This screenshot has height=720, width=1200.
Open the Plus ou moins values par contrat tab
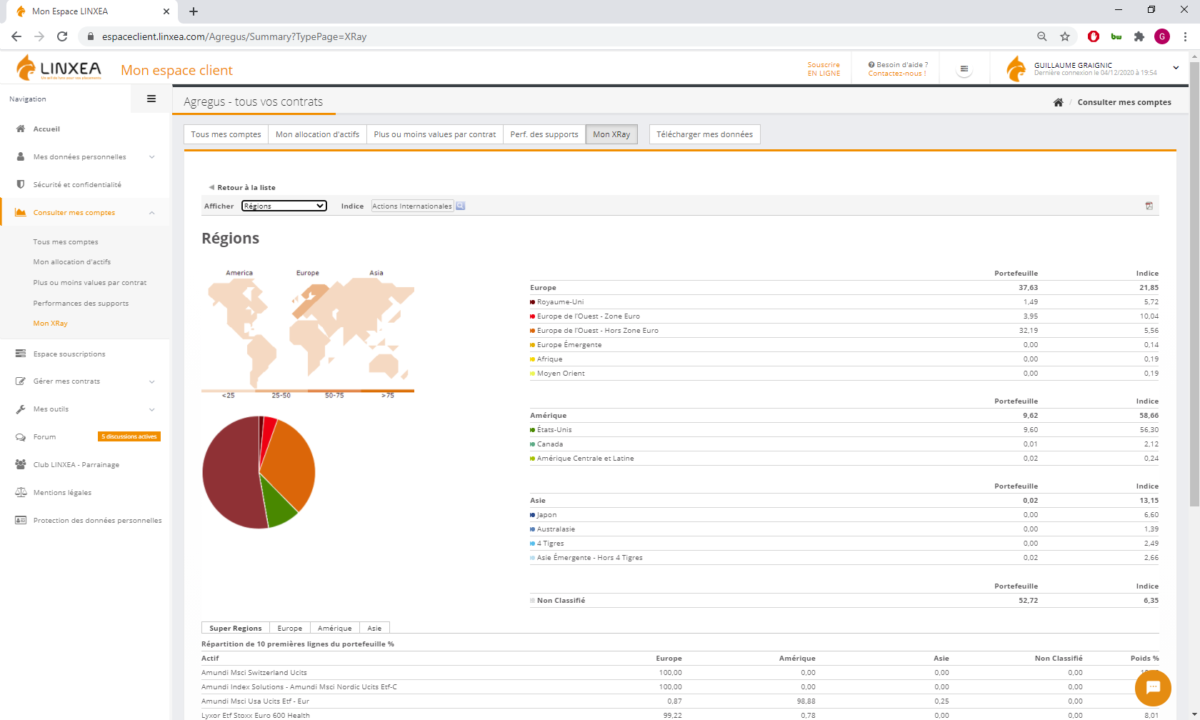[x=435, y=134]
